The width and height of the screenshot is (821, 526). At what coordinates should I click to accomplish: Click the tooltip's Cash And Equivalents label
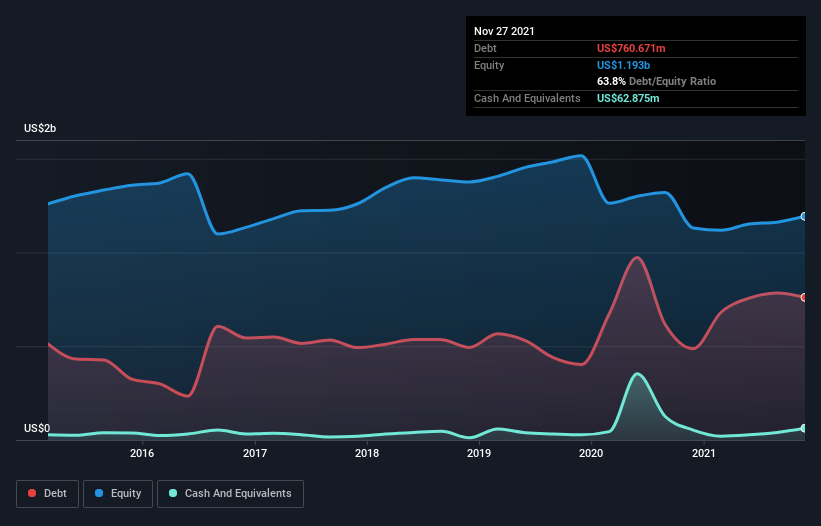tap(527, 98)
